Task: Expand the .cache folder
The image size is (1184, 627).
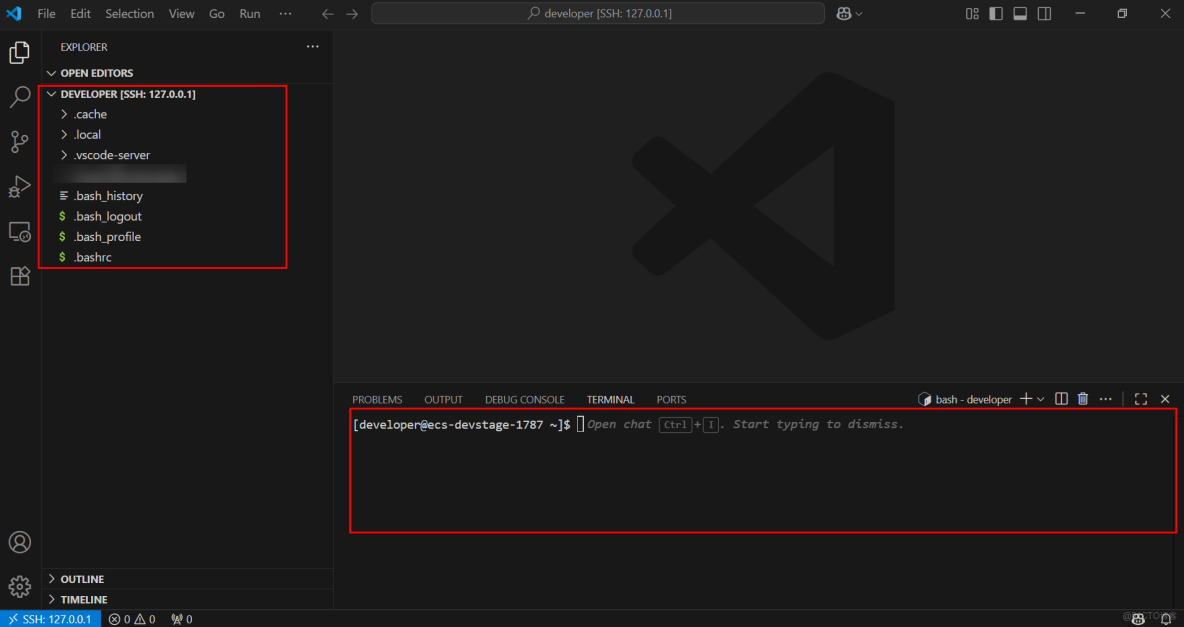Action: click(187, 115)
